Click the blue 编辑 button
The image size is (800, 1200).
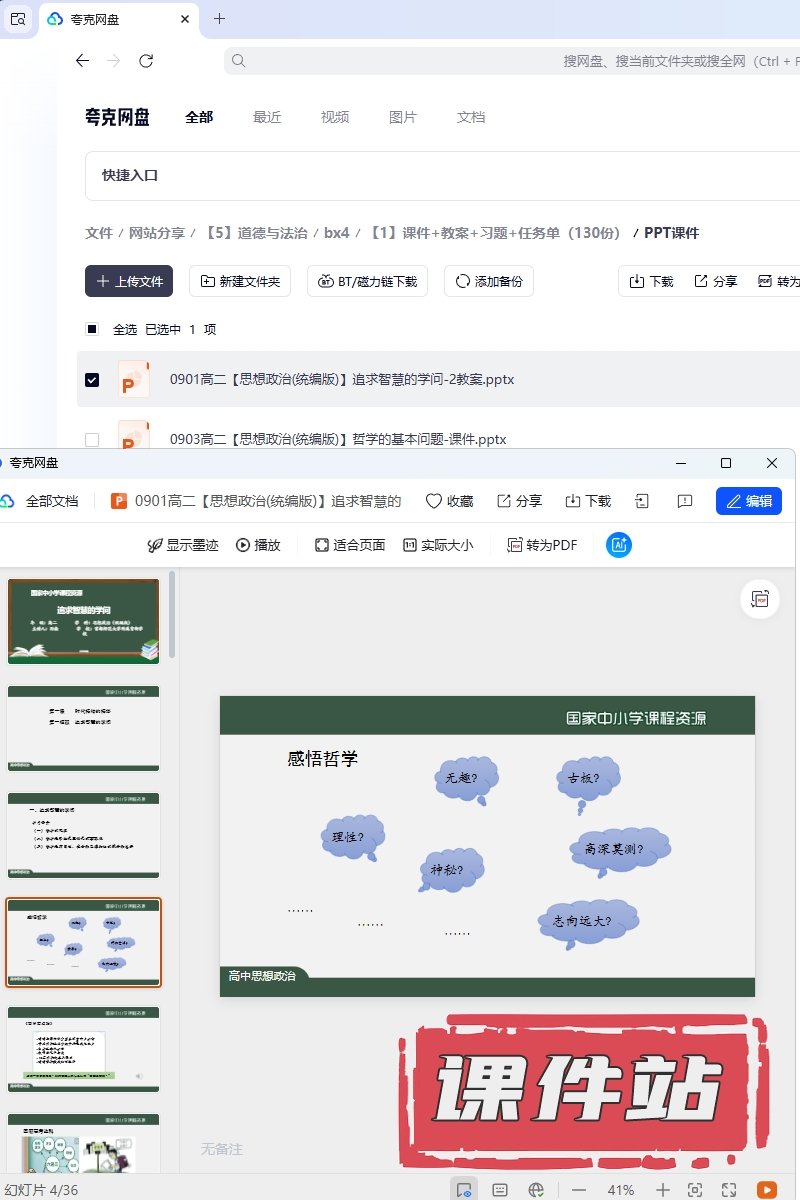click(748, 501)
